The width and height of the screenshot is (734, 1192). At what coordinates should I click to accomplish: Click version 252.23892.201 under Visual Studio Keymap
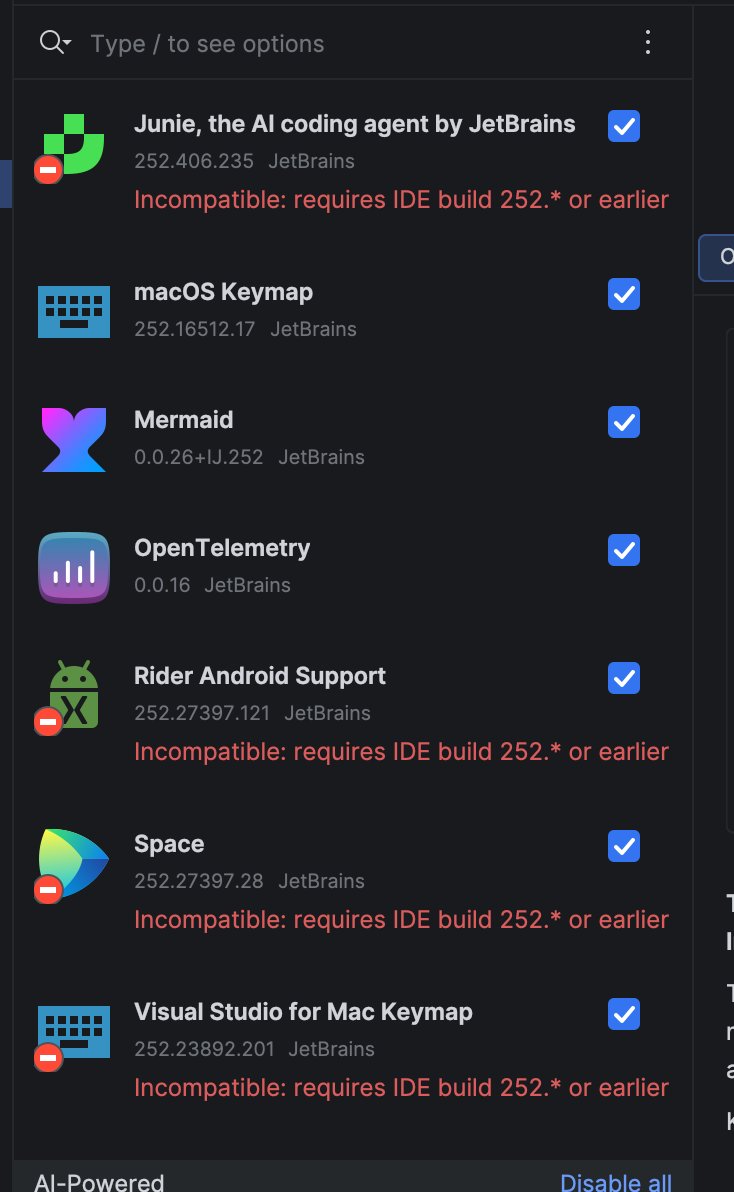pos(204,1049)
